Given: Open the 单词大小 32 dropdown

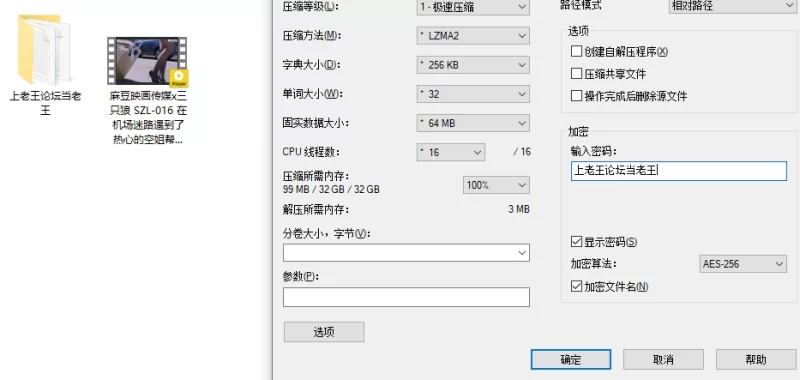Looking at the screenshot, I should pos(473,94).
